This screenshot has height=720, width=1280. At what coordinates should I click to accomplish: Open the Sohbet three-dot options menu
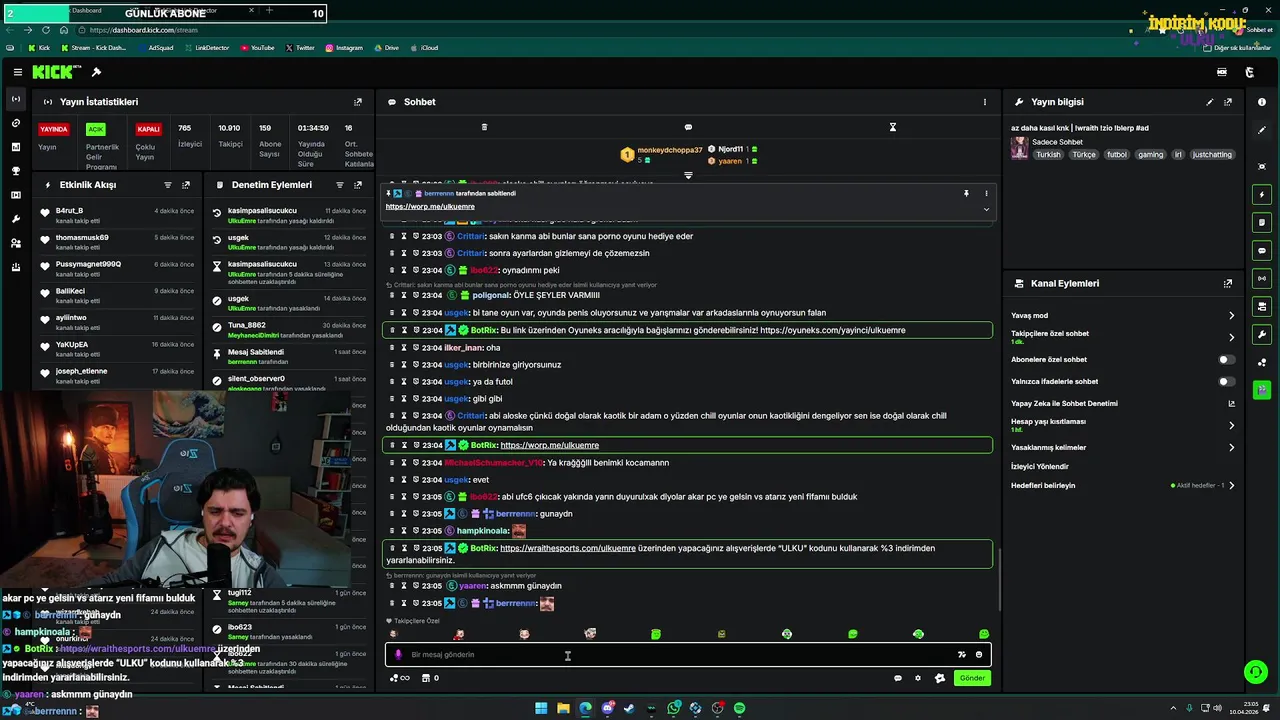pyautogui.click(x=985, y=102)
